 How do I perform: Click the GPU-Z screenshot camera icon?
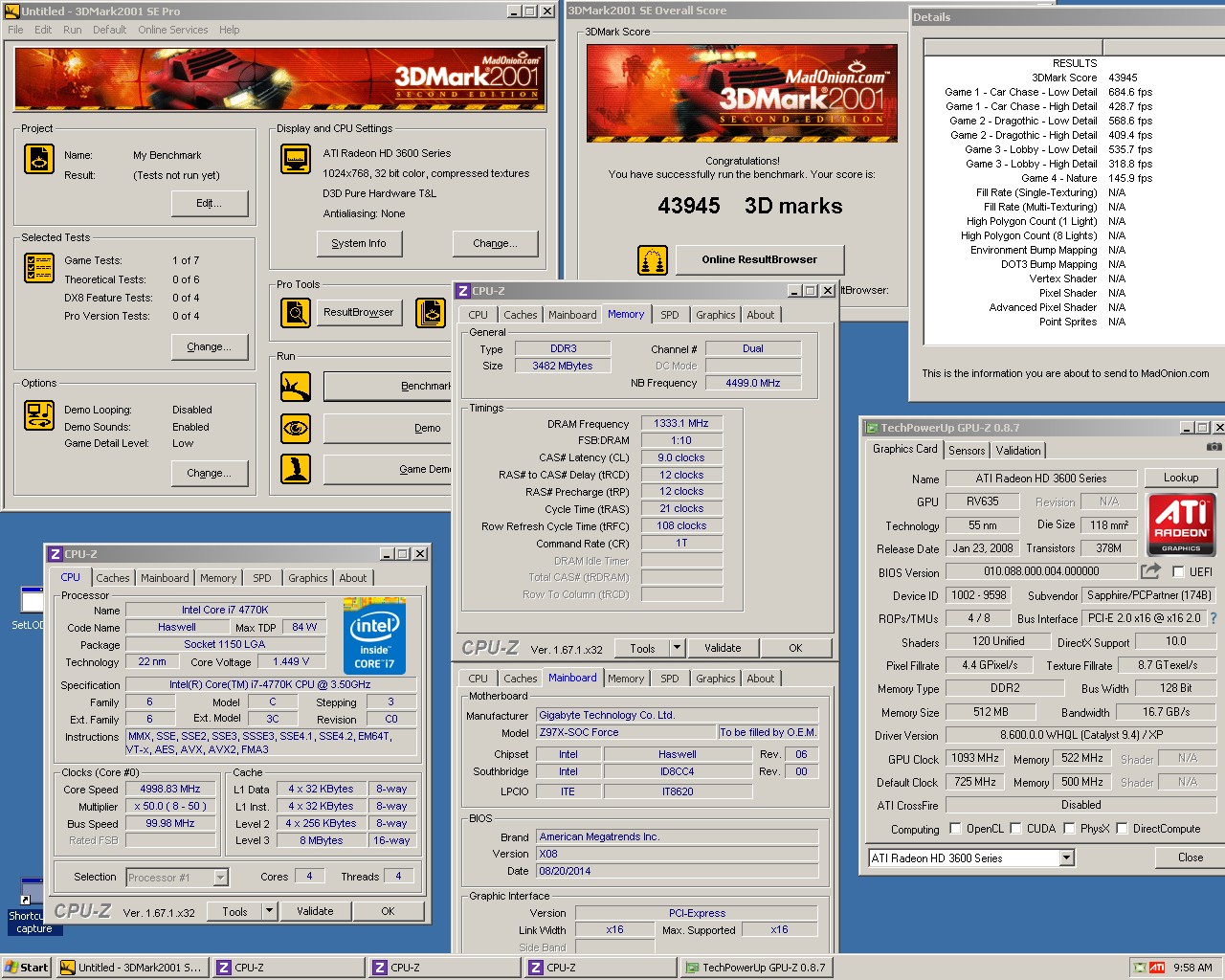tap(1214, 447)
